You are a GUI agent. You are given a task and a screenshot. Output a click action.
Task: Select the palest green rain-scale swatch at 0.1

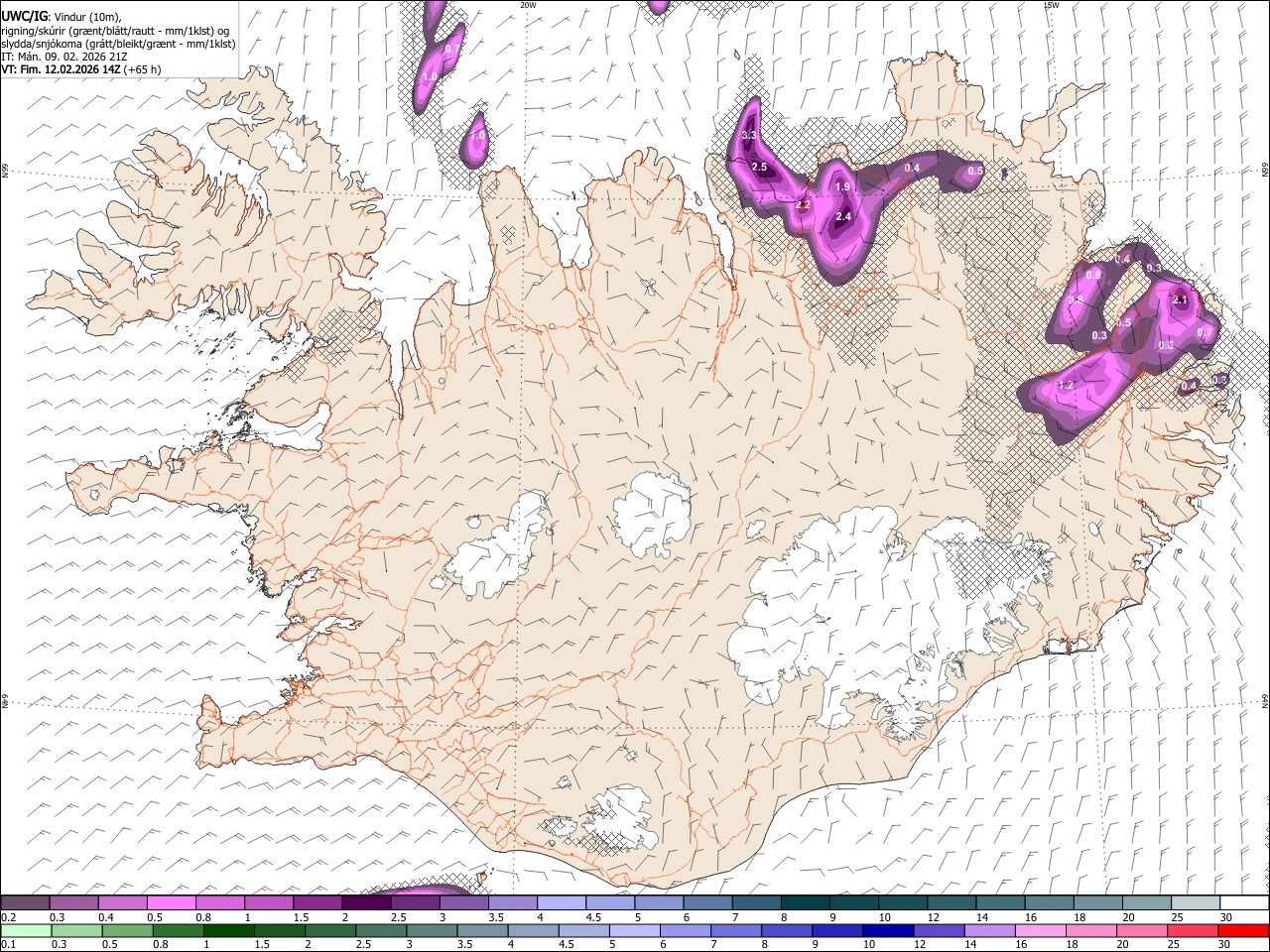[26, 930]
